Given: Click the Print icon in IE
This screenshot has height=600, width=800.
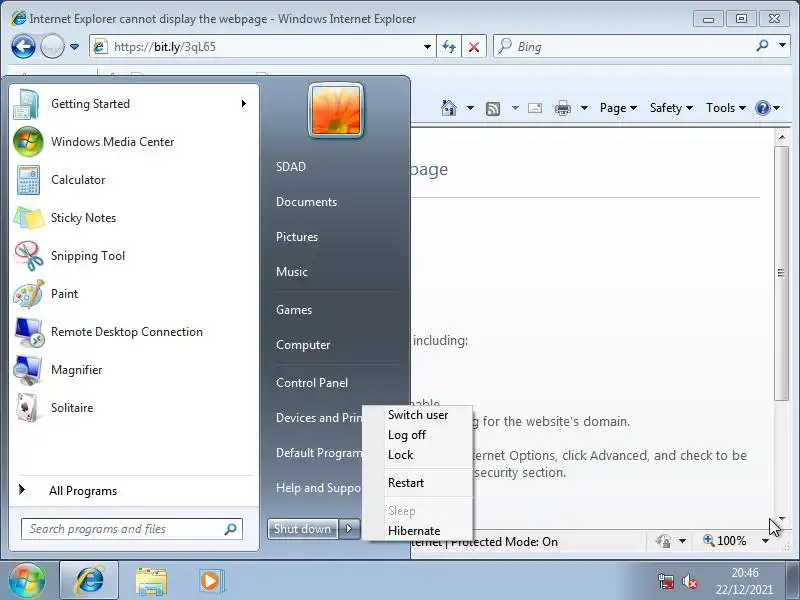Looking at the screenshot, I should [x=563, y=108].
